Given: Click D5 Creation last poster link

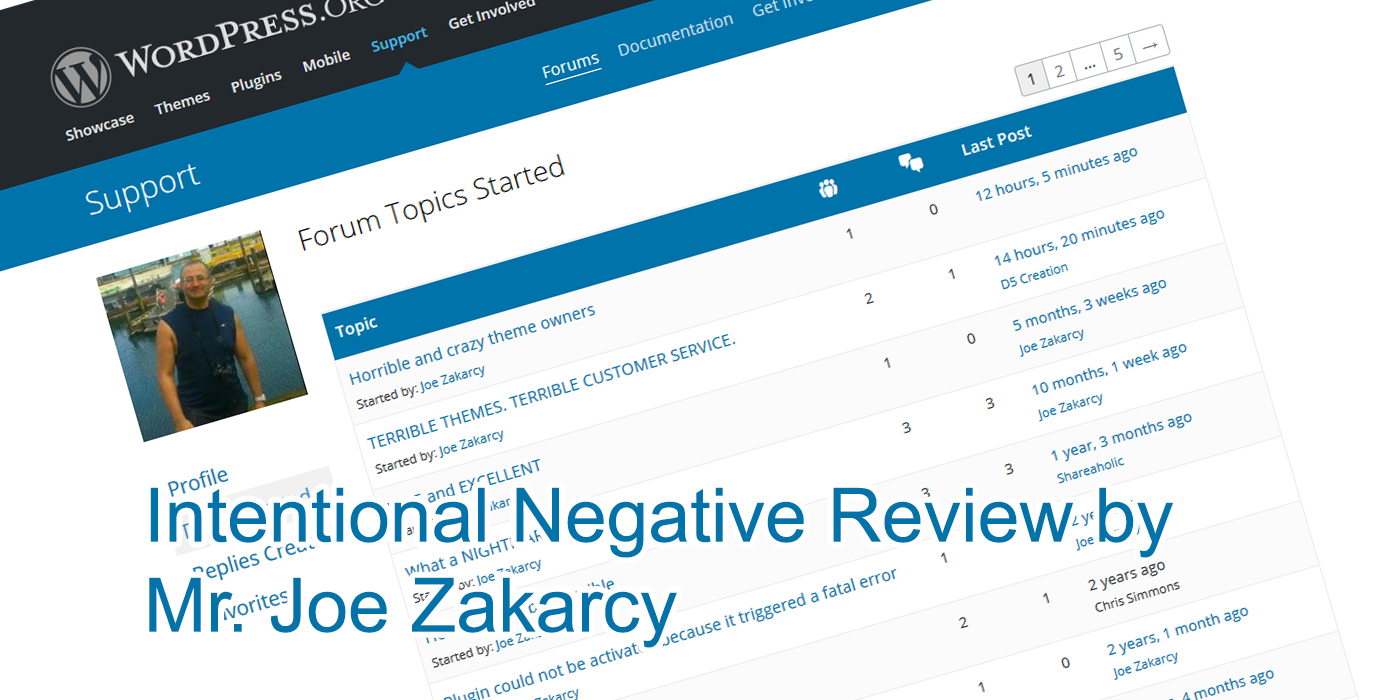Looking at the screenshot, I should pos(1034,276).
